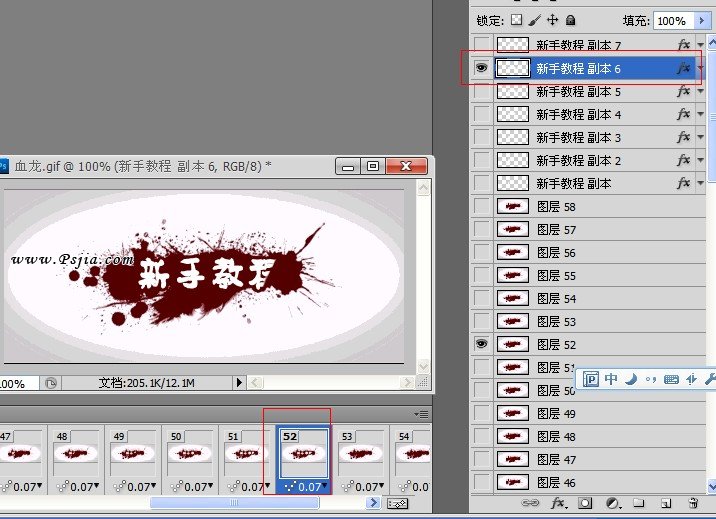Click IME wrench settings icon
Viewport: 716px width, 519px height.
click(710, 379)
